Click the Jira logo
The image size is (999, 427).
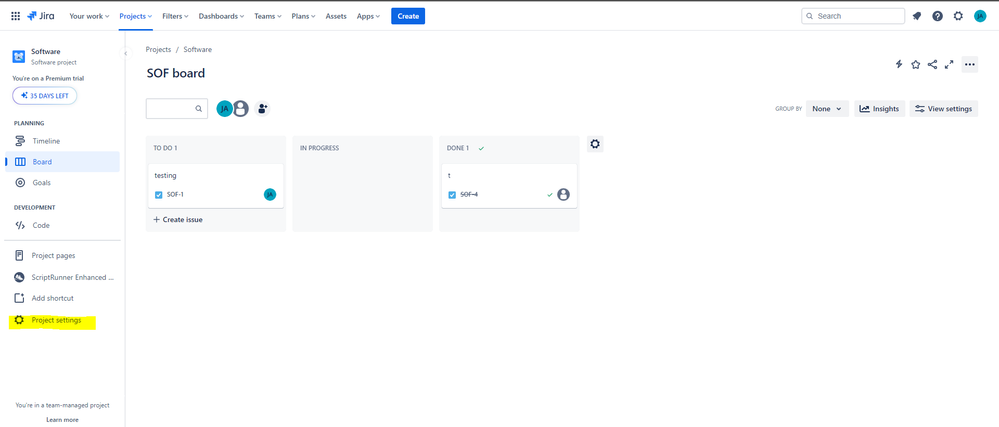[x=40, y=16]
